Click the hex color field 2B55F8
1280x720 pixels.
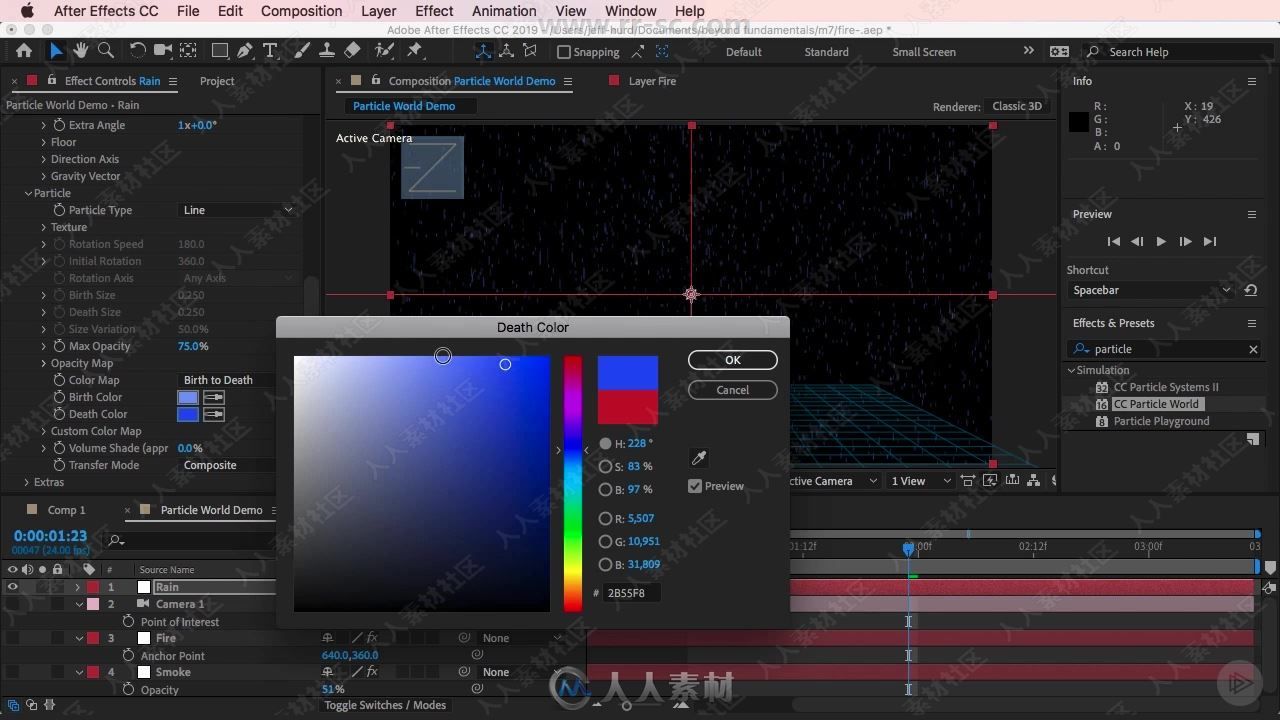click(632, 593)
